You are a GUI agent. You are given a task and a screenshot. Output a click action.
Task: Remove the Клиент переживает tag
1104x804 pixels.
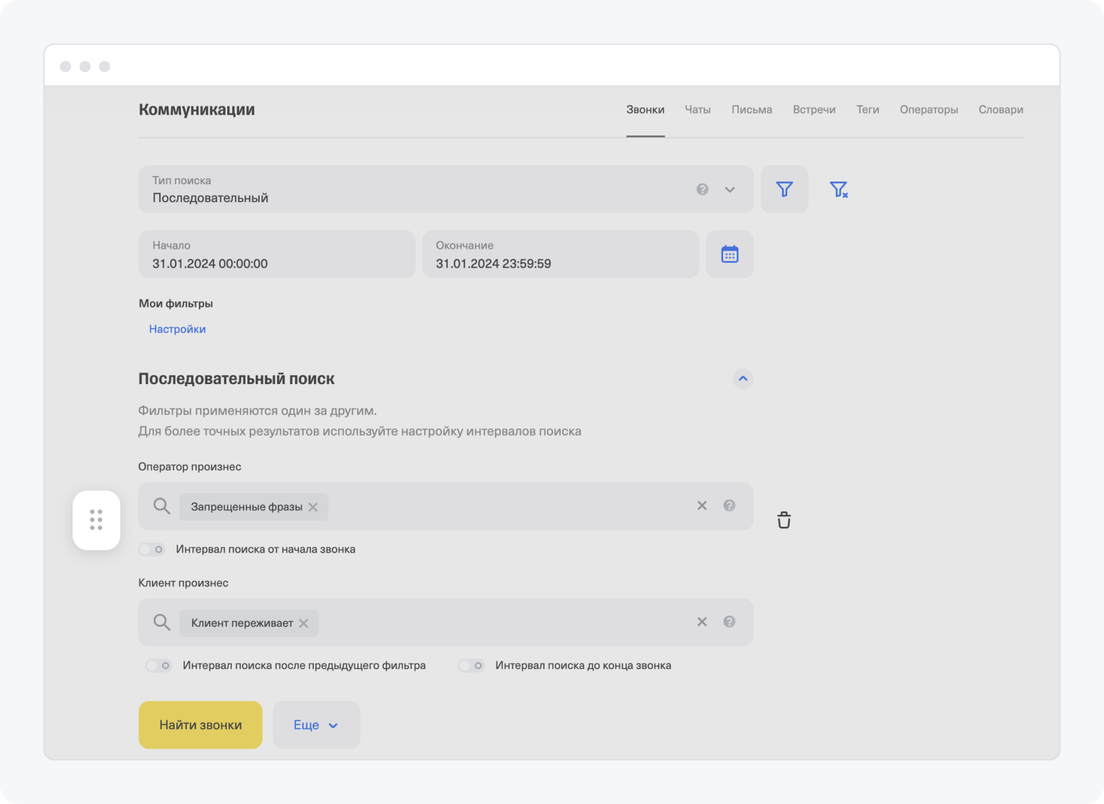[x=303, y=623]
